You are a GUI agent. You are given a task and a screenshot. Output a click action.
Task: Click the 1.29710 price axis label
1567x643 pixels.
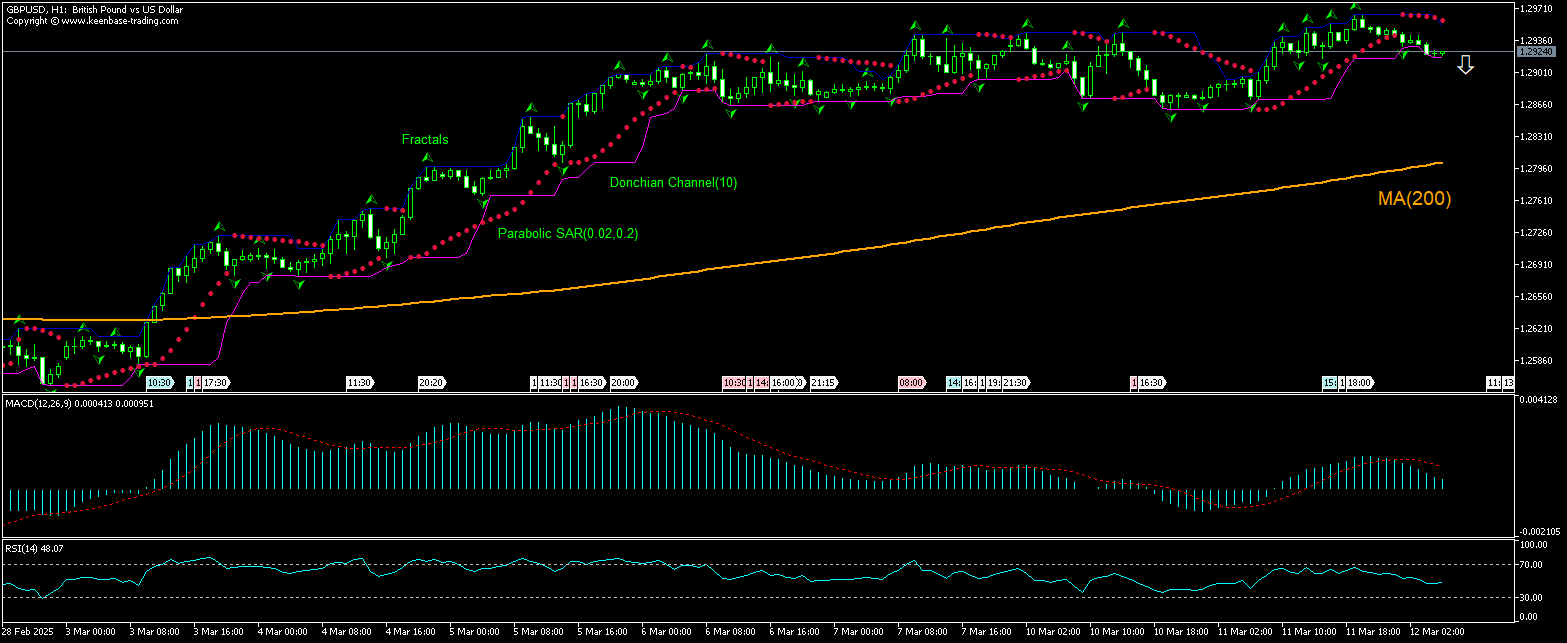1535,8
